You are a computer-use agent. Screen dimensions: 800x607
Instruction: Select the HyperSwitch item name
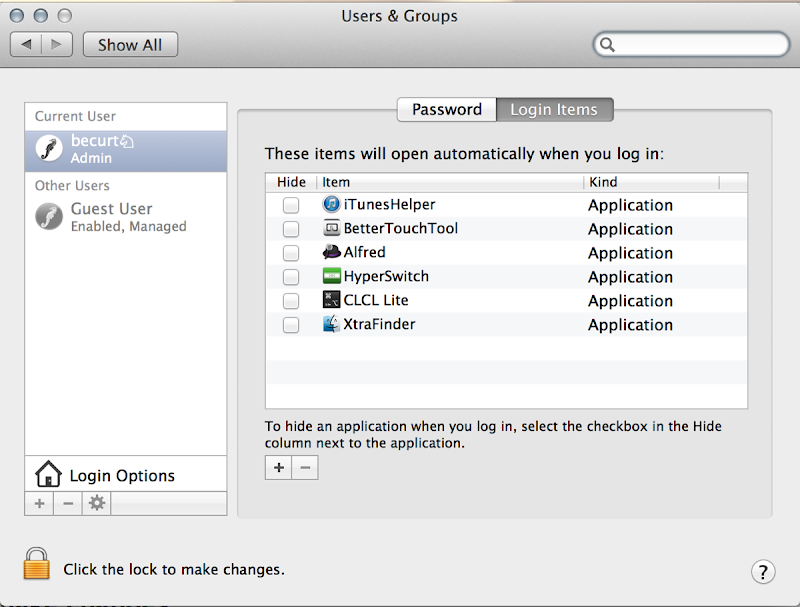[x=386, y=276]
